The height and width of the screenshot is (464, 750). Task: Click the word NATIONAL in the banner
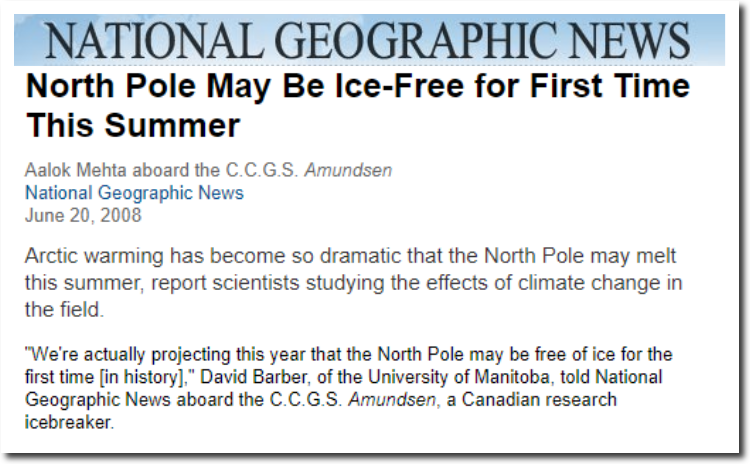(x=155, y=40)
